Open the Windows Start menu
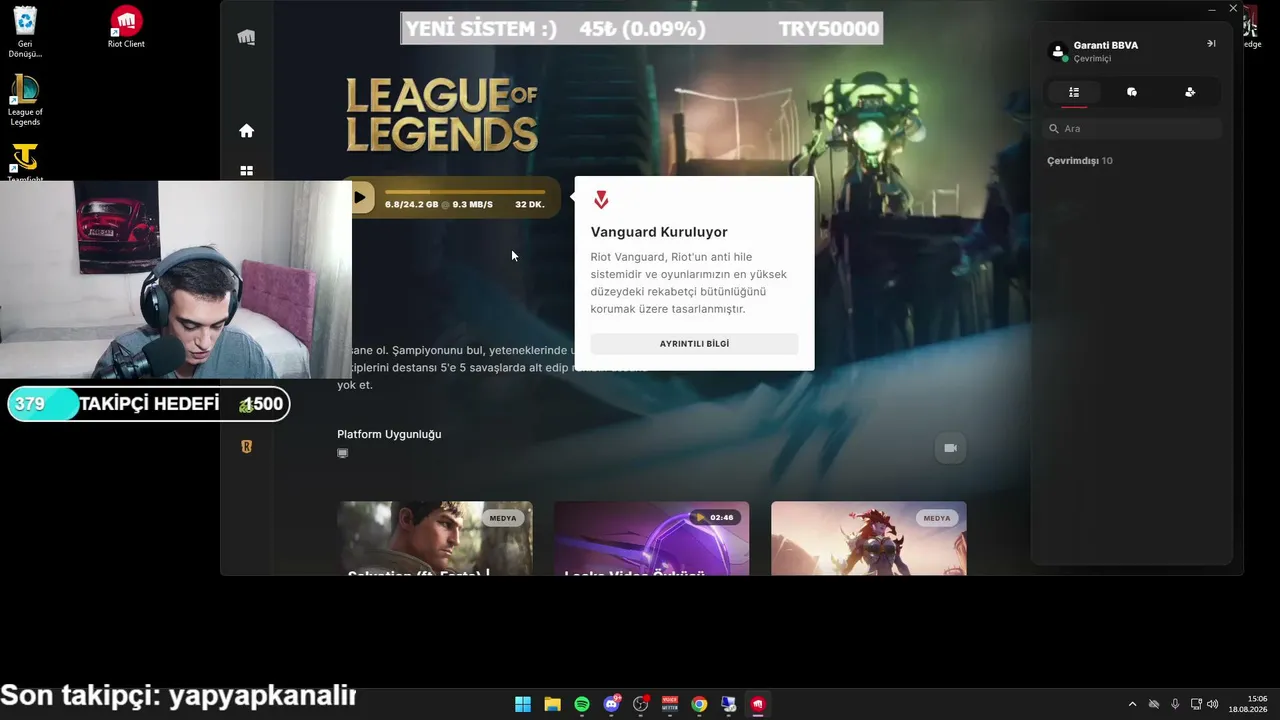This screenshot has width=1280, height=720. point(523,704)
